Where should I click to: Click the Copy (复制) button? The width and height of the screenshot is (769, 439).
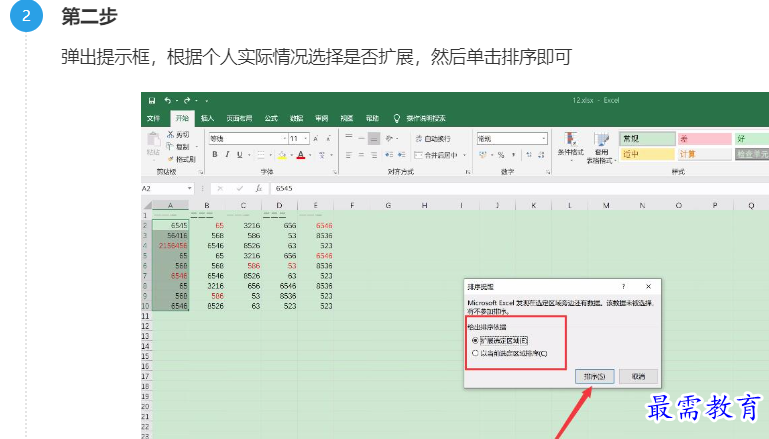tap(179, 147)
